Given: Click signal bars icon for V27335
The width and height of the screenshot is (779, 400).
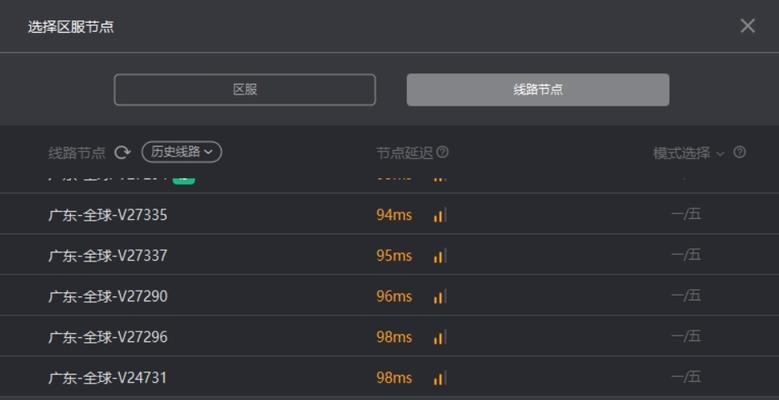Looking at the screenshot, I should tap(440, 215).
